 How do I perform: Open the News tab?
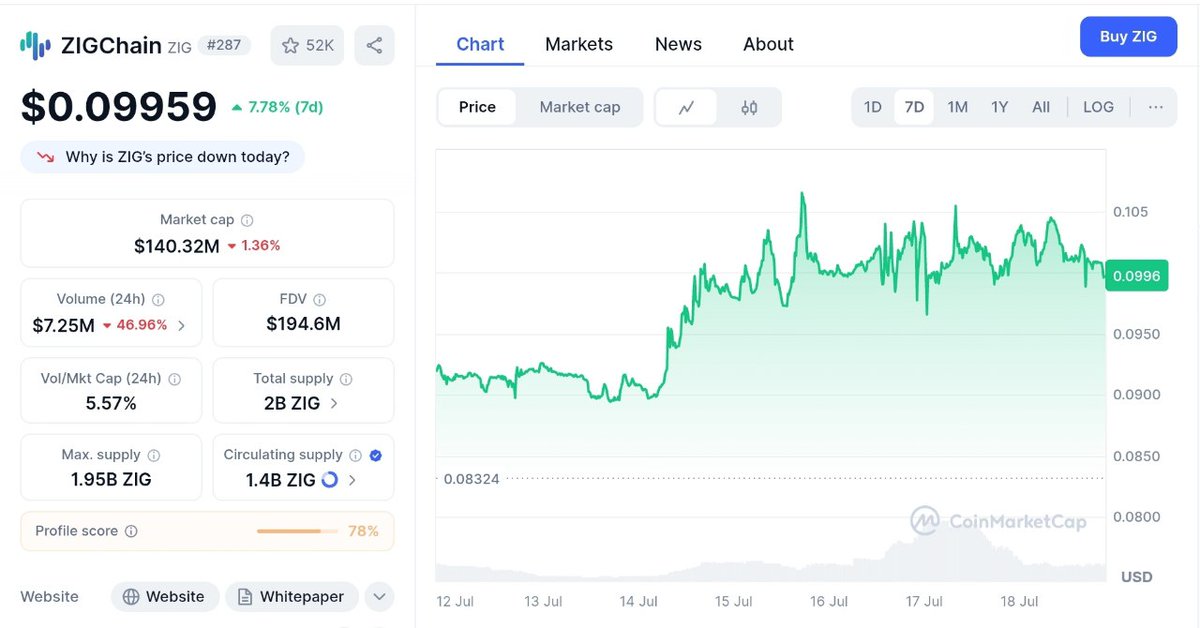click(678, 44)
